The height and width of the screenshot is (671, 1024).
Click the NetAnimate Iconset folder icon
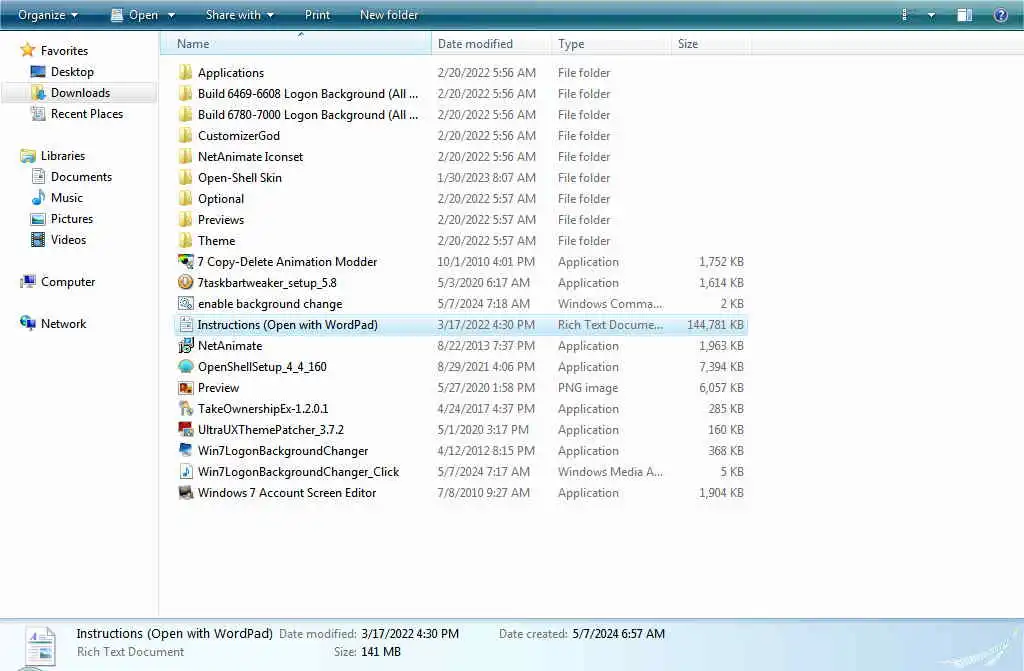pyautogui.click(x=185, y=156)
